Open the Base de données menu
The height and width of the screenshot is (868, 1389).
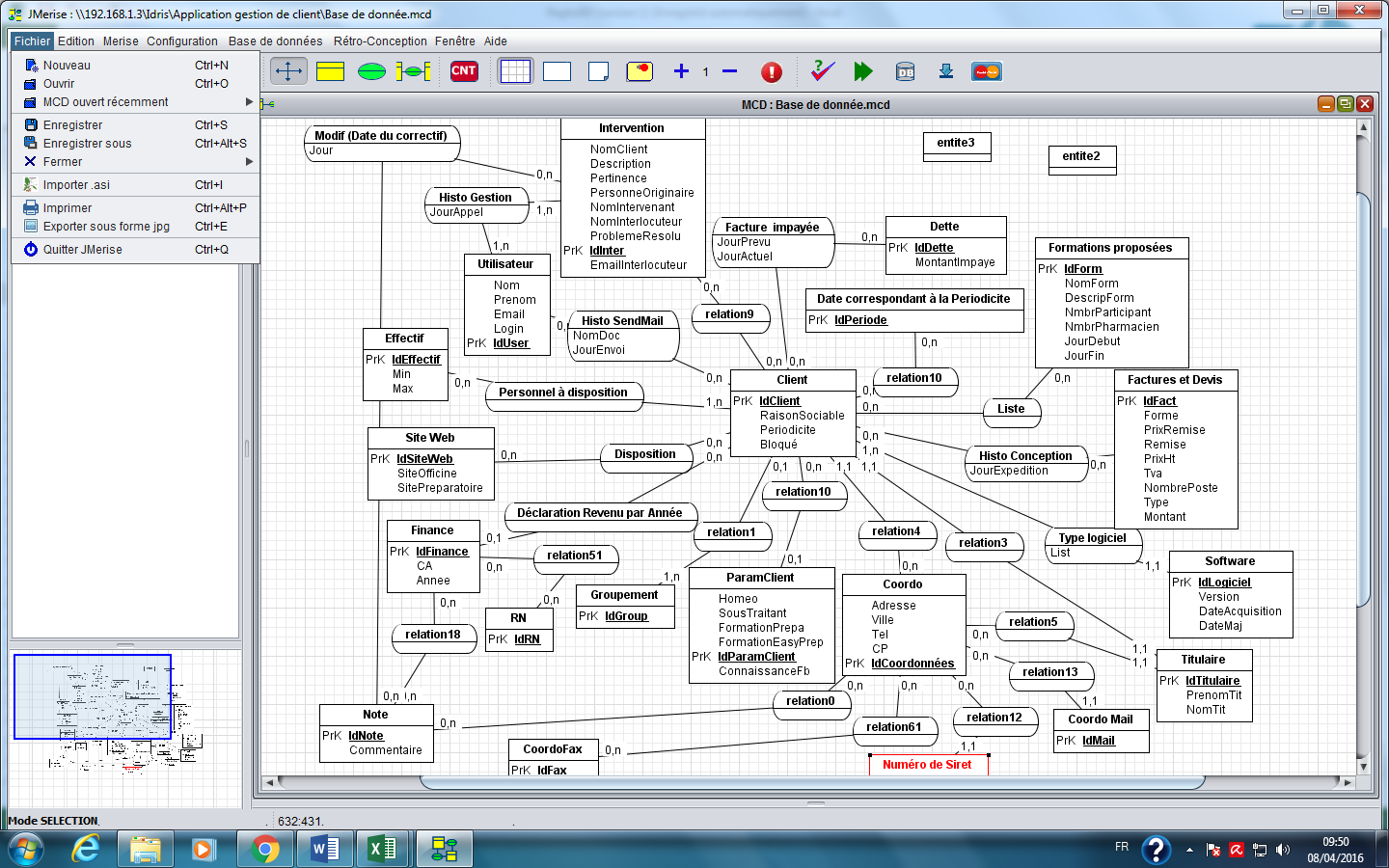click(x=273, y=41)
